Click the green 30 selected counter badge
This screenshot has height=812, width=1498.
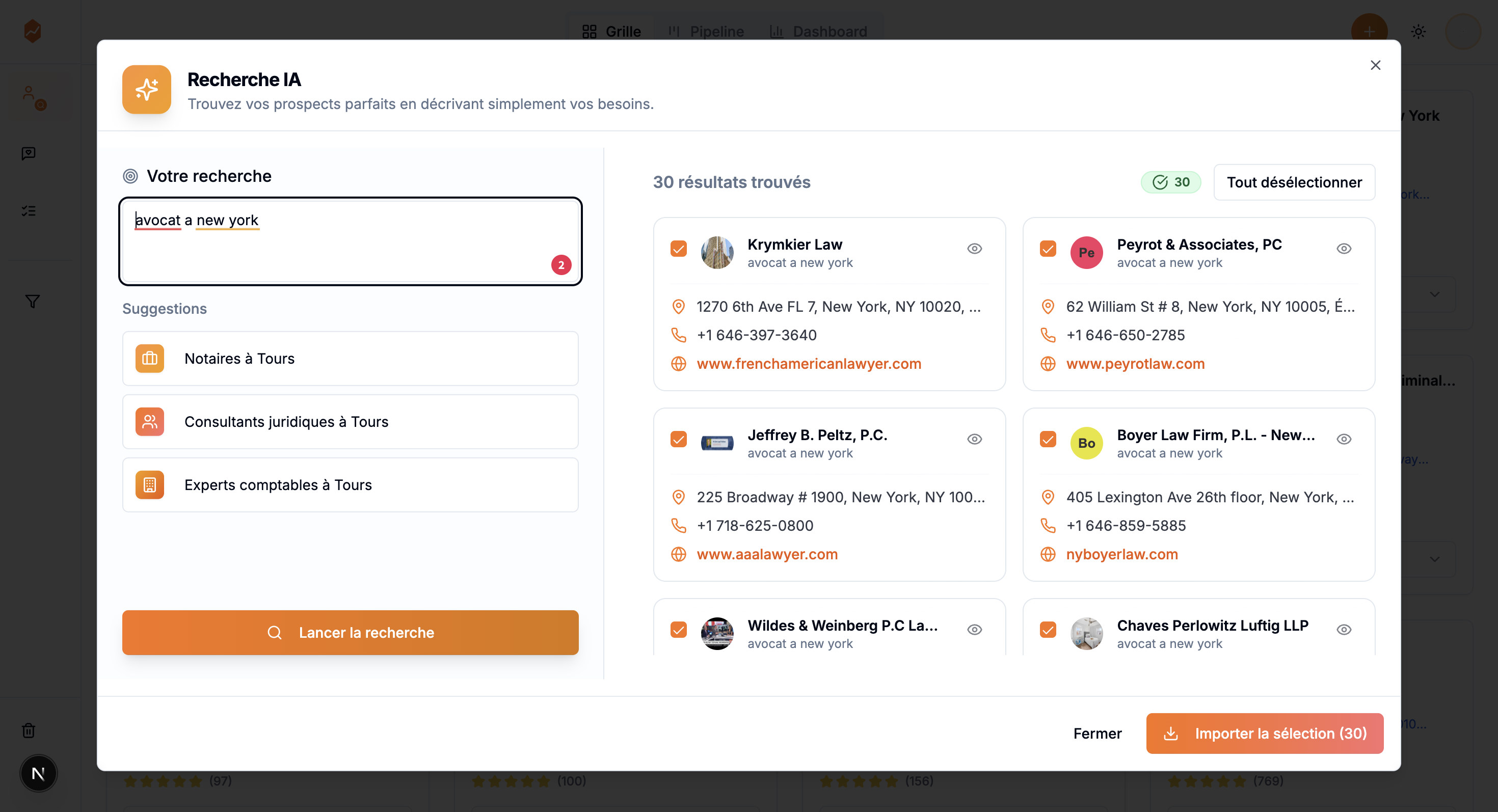click(1170, 182)
